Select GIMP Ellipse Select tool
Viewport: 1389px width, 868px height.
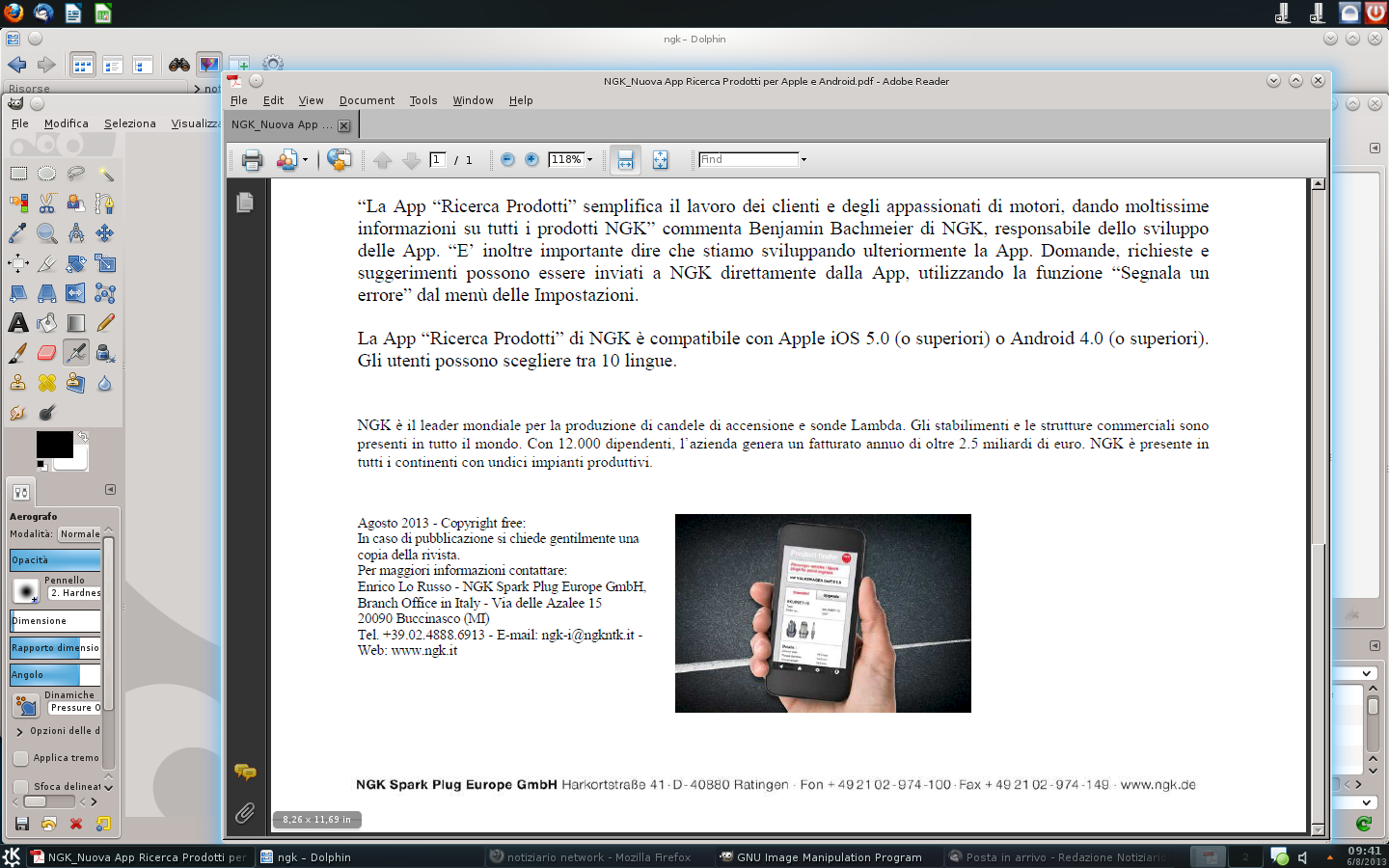(x=46, y=174)
